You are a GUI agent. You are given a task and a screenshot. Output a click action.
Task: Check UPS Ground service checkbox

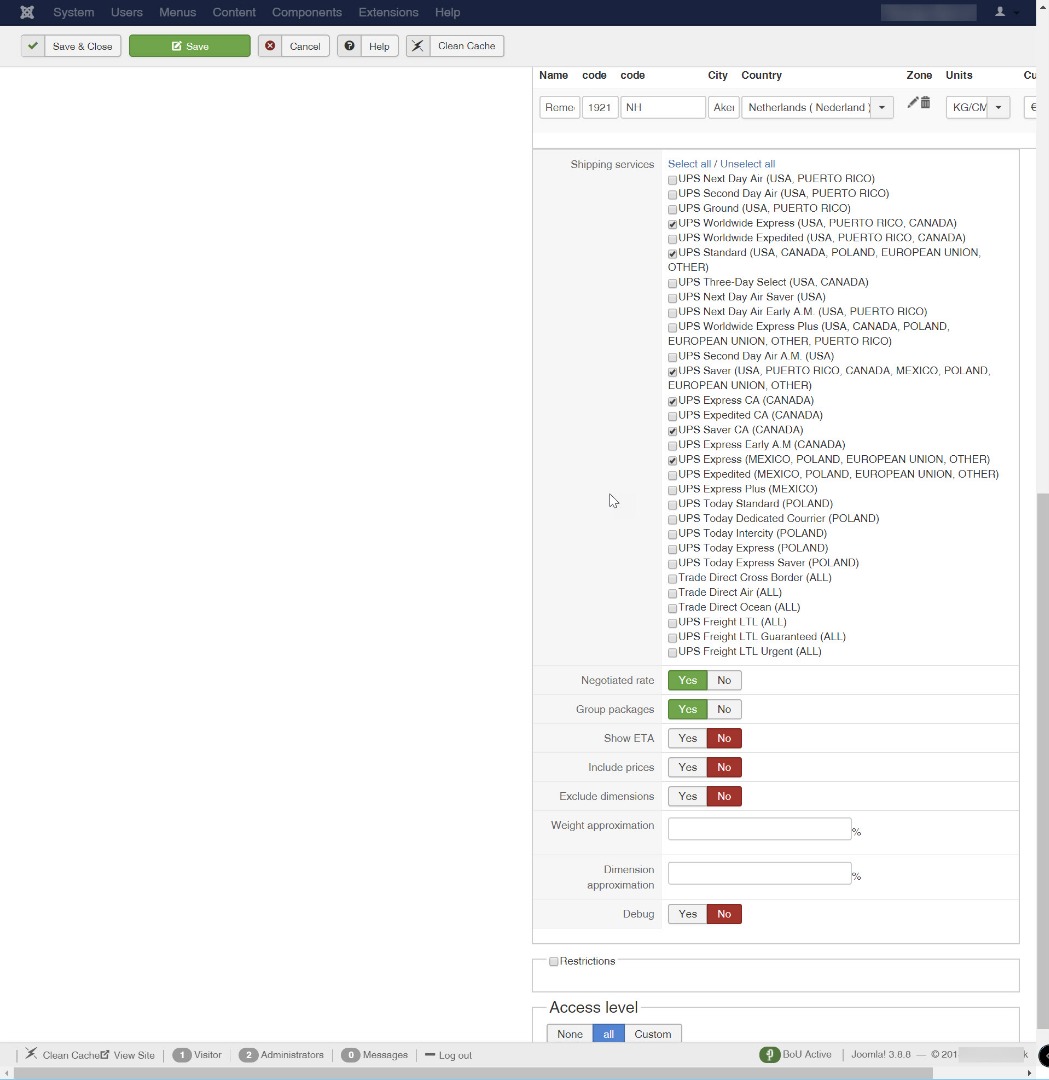point(672,209)
